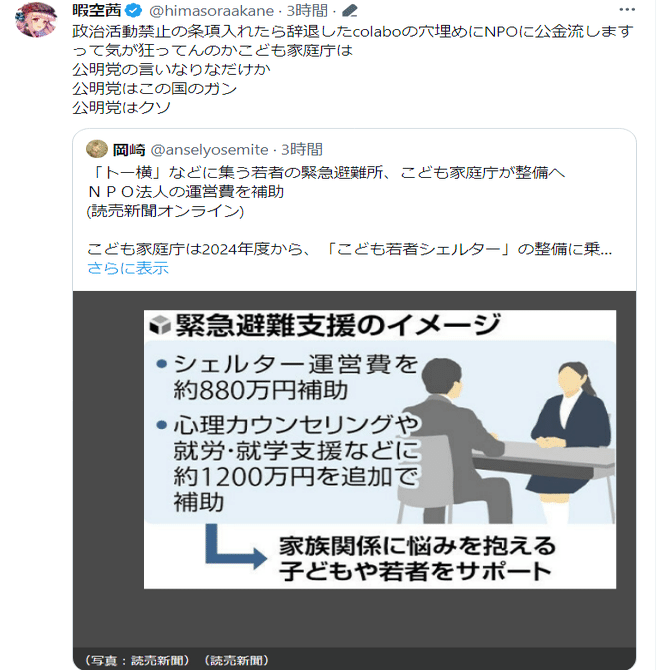Expand quoted post with さらに表示

(x=128, y=268)
